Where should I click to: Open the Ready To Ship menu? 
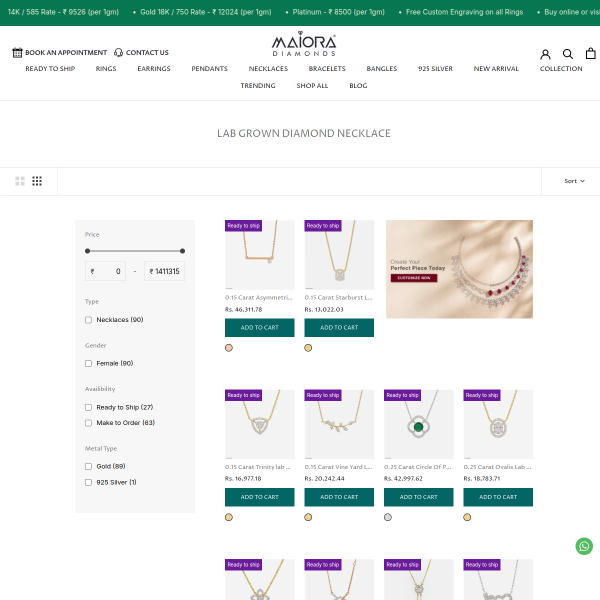(50, 68)
